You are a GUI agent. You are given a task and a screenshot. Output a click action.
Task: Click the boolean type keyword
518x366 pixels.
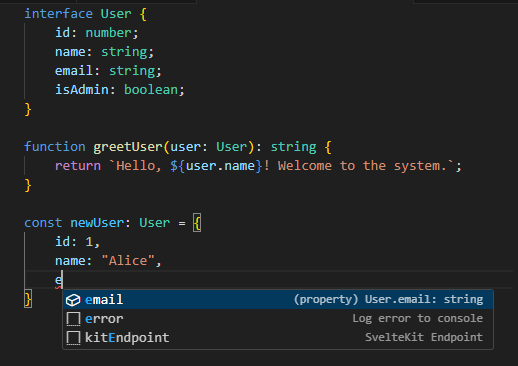pyautogui.click(x=151, y=90)
